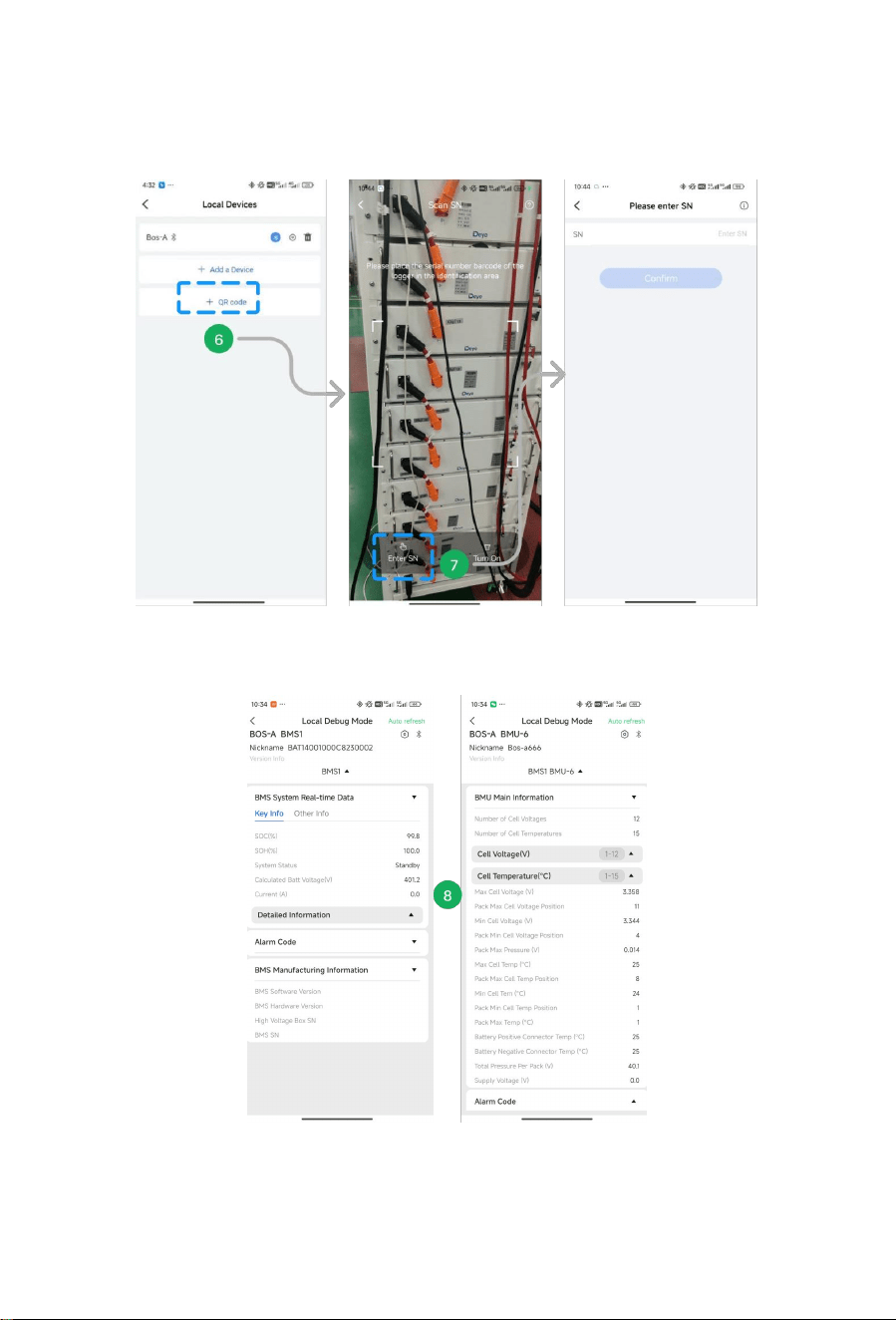Tap Version Info under Bos-a666 nickname
This screenshot has height=1320, width=896.
click(486, 759)
